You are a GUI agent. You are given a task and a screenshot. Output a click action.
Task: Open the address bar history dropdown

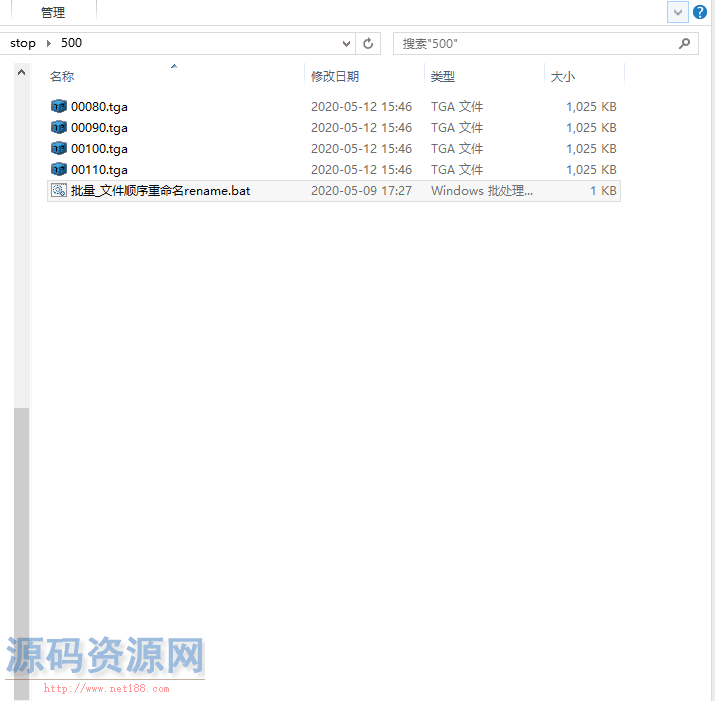click(x=346, y=44)
